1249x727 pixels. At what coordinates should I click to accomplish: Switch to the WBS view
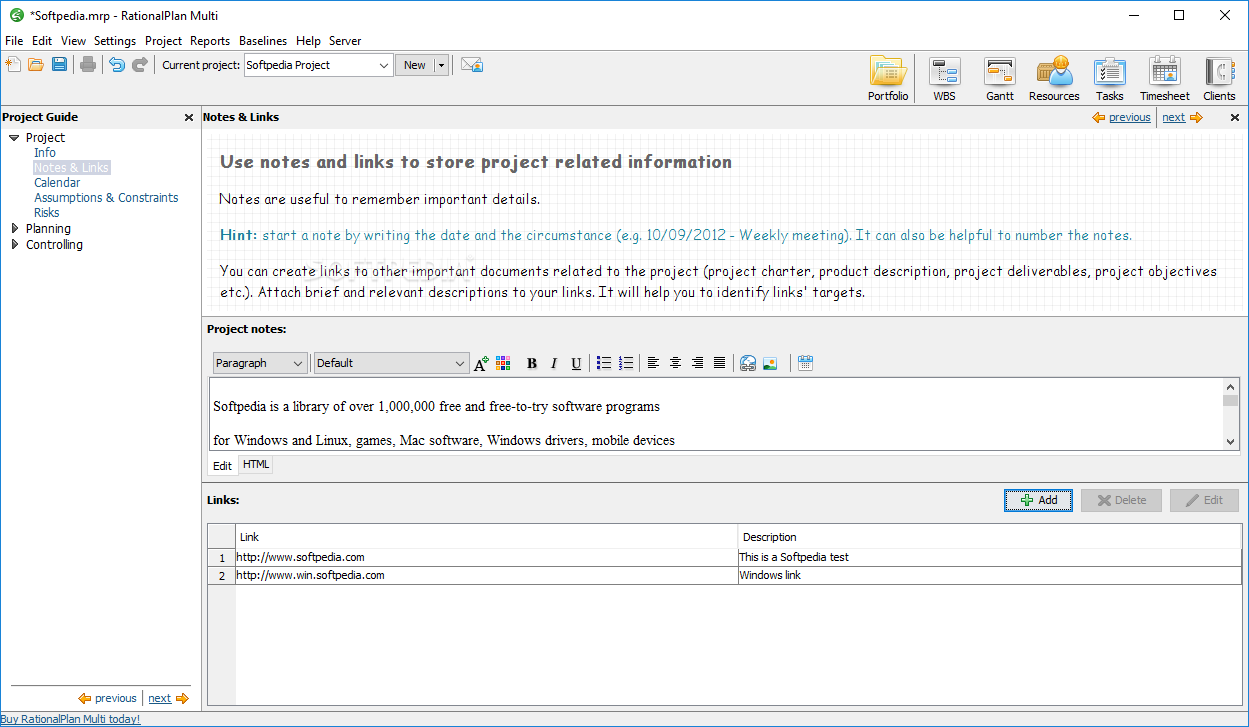[x=944, y=79]
